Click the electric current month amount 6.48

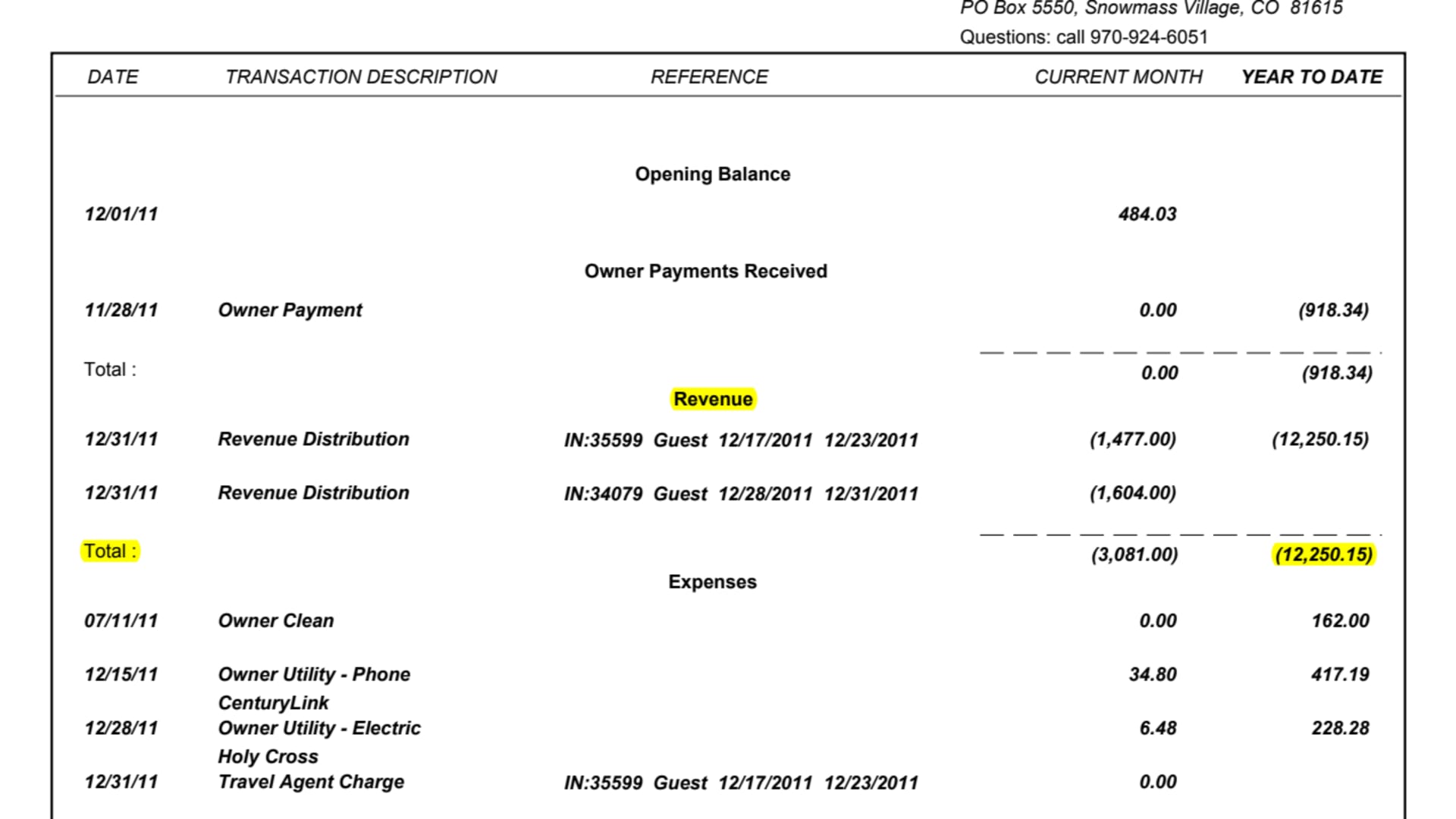1158,728
